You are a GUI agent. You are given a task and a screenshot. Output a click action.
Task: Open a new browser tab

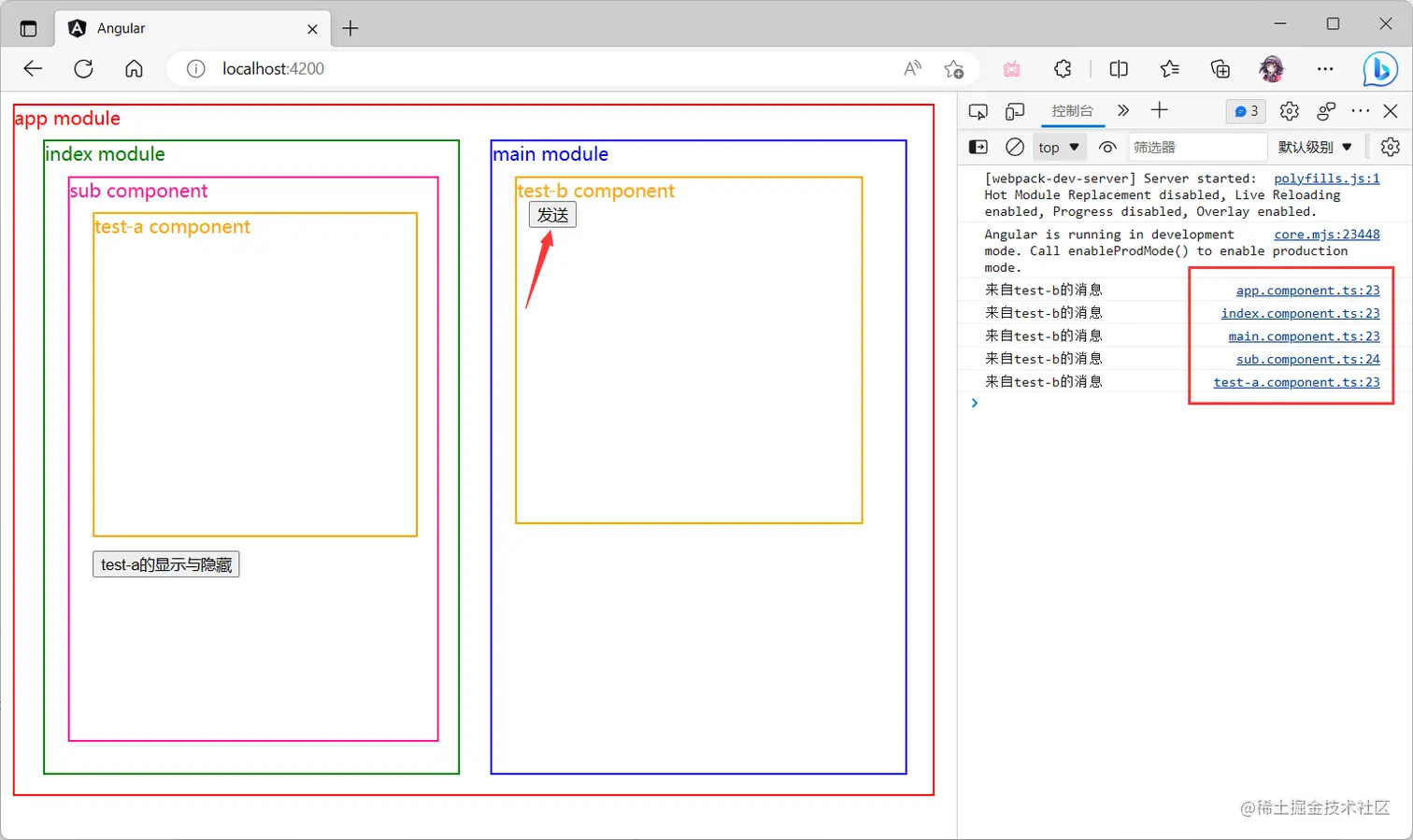click(x=350, y=28)
